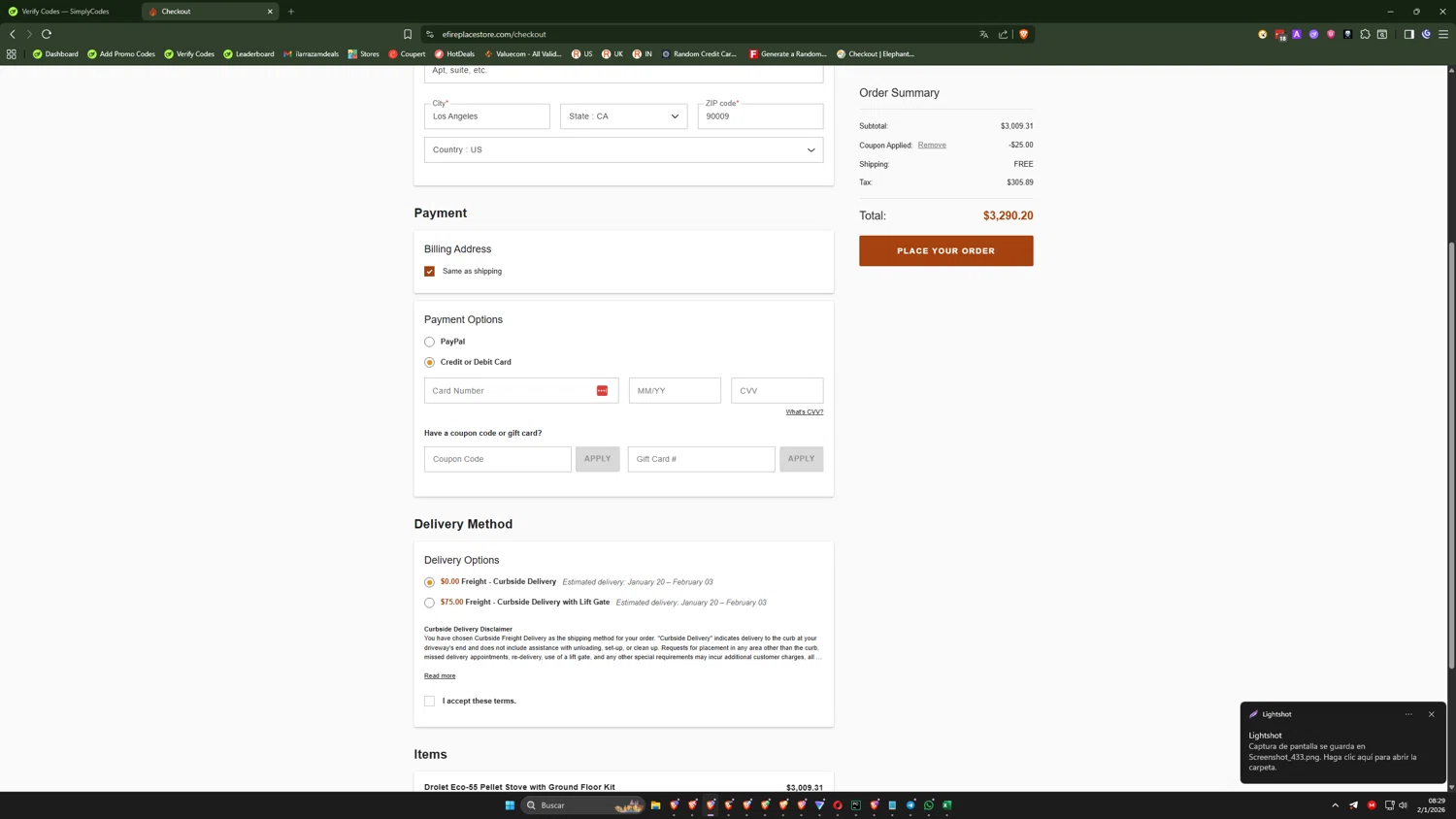Reload the checkout page
This screenshot has height=819, width=1456.
tap(47, 34)
